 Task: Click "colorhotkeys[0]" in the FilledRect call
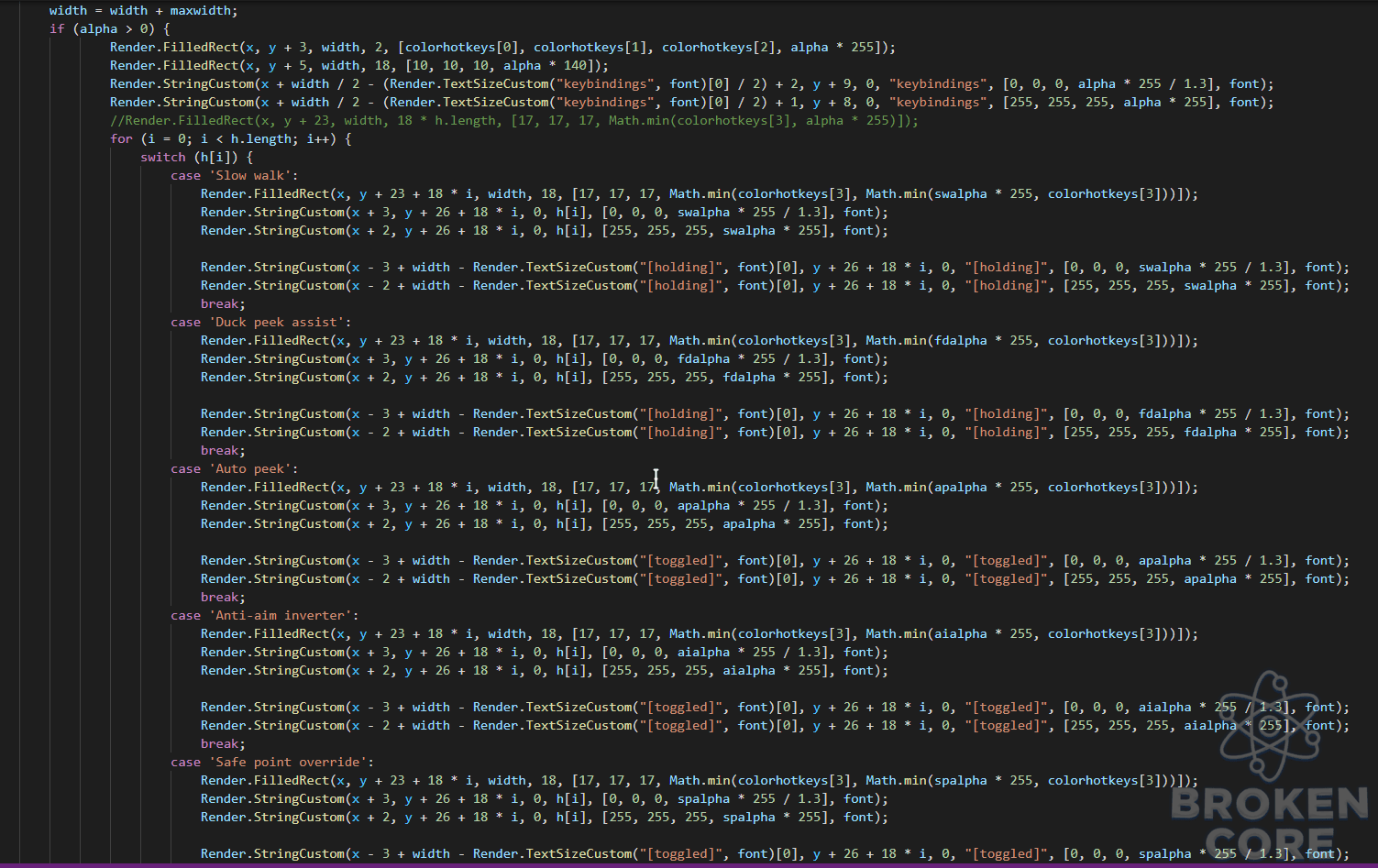point(461,47)
